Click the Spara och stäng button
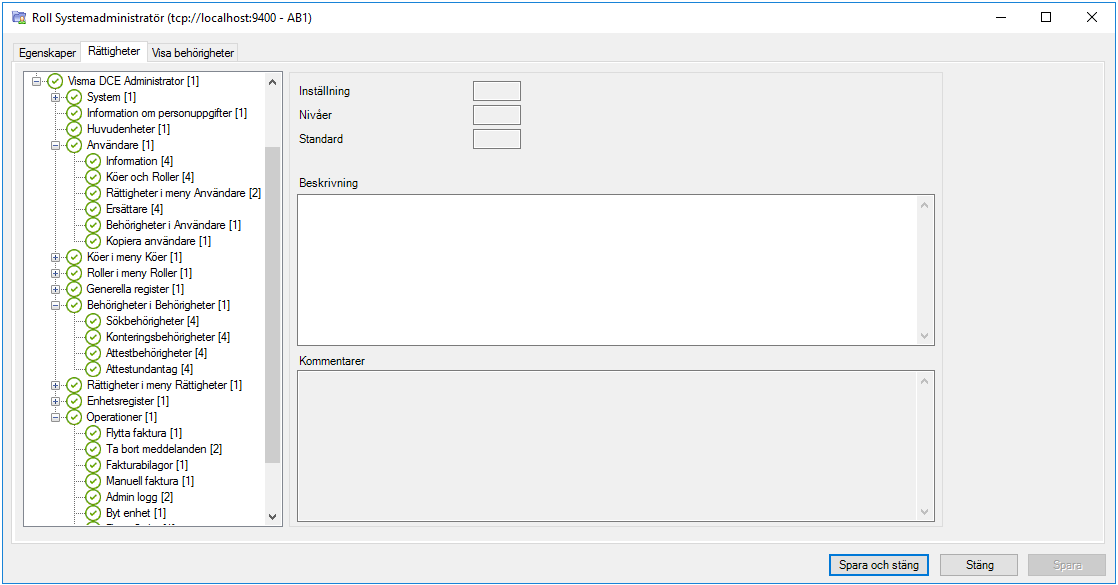 click(878, 564)
